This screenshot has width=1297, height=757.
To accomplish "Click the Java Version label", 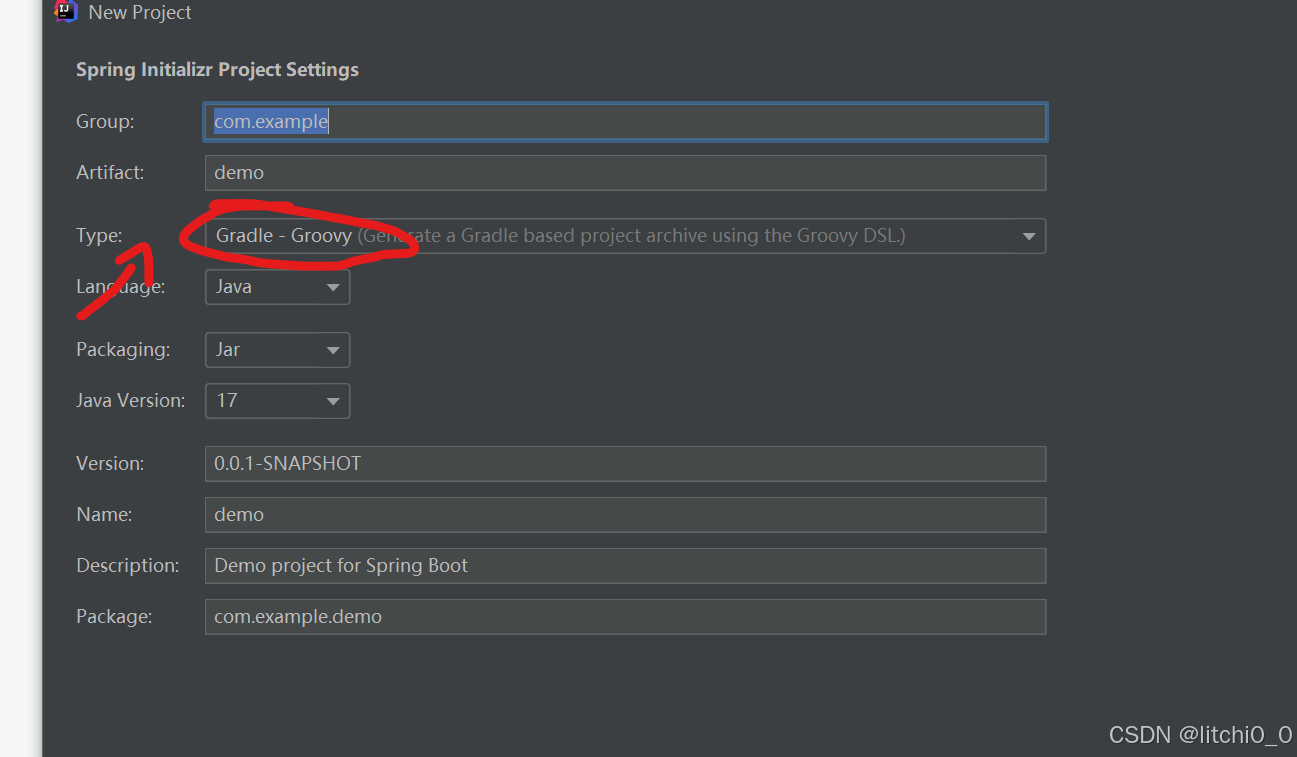I will click(130, 400).
